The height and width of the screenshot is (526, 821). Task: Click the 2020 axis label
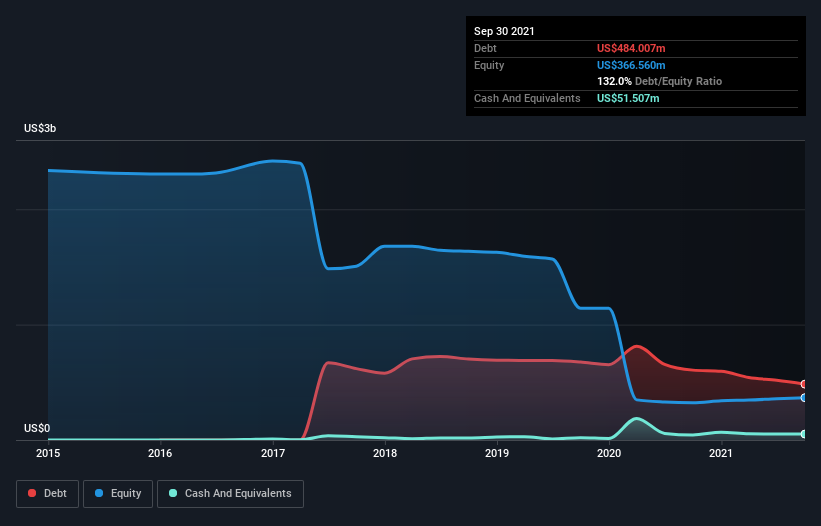pyautogui.click(x=609, y=453)
